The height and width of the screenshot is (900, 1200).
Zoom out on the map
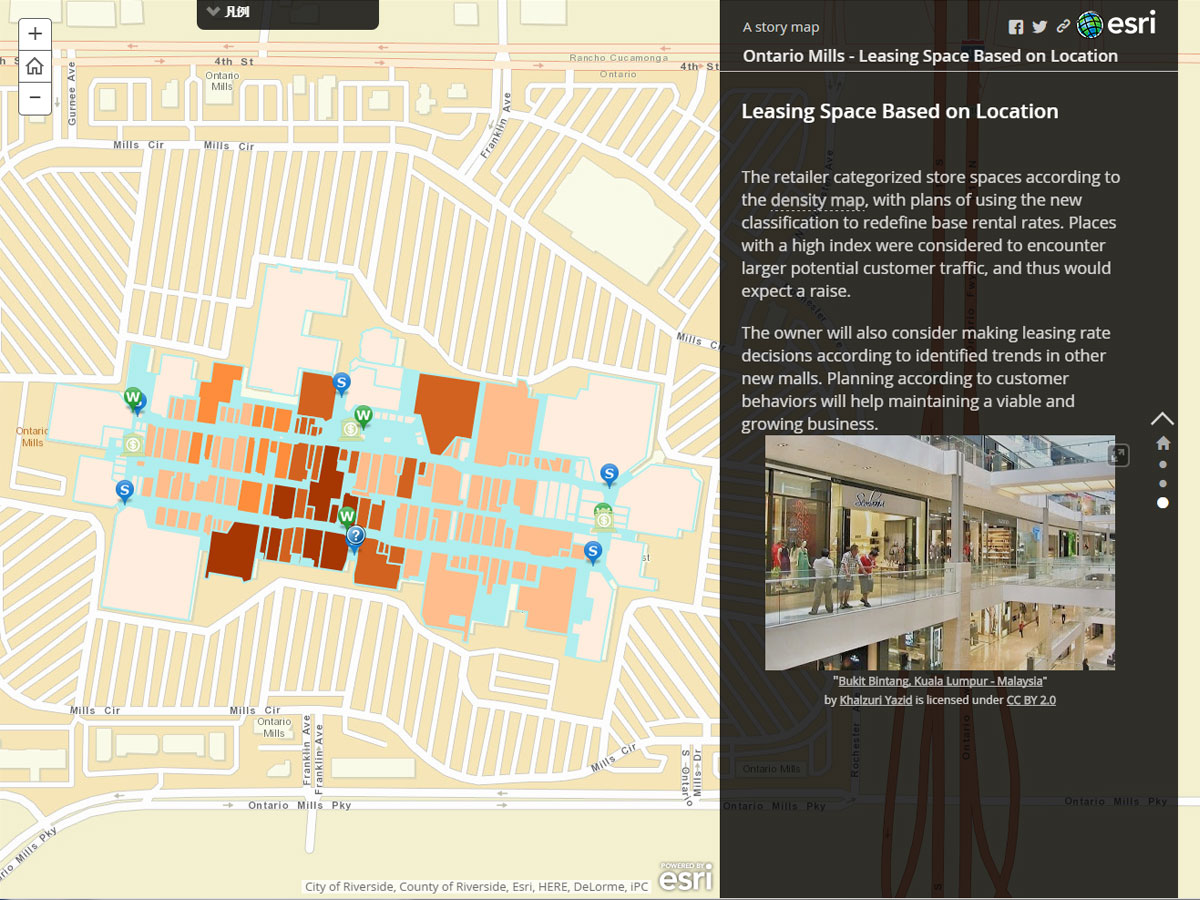tap(35, 97)
